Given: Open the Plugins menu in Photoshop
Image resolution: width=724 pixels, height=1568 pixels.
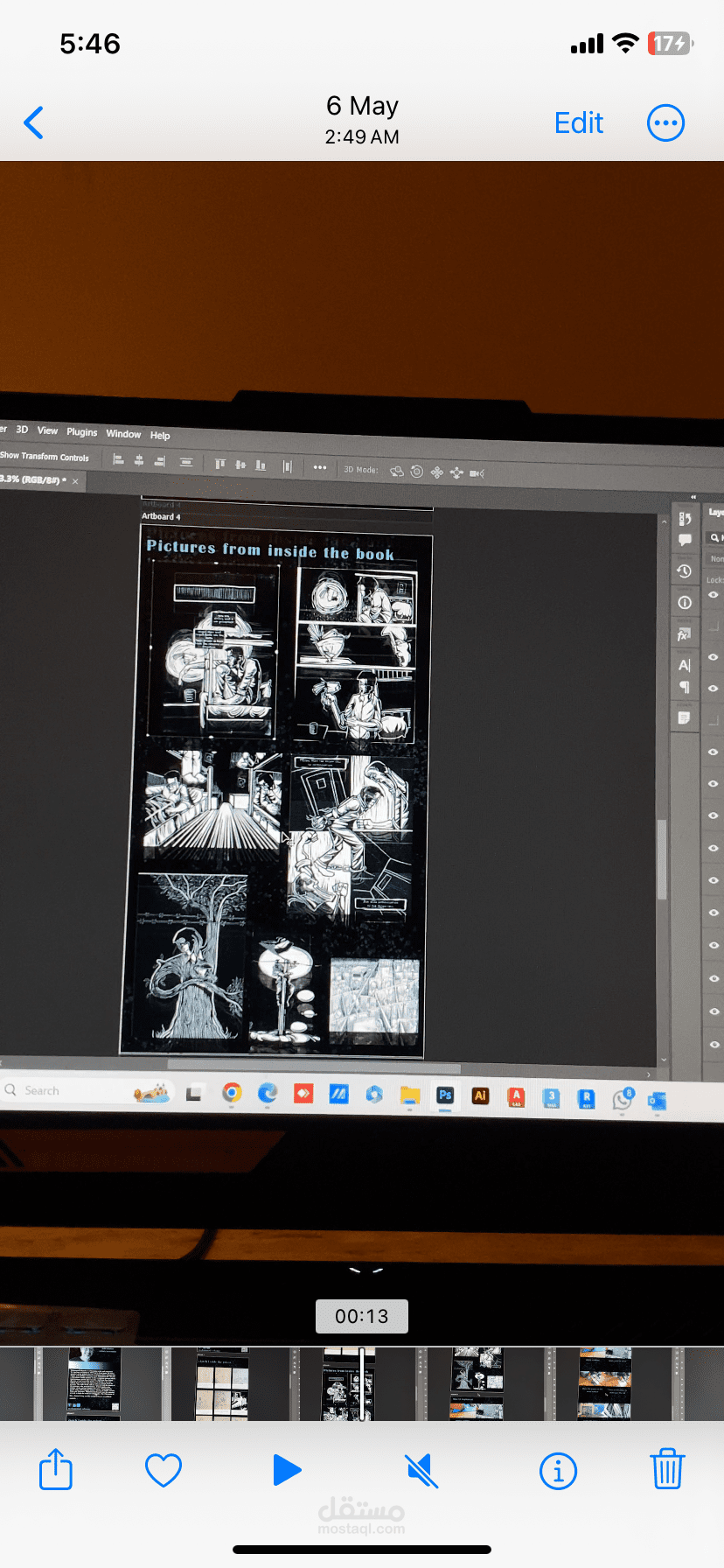Looking at the screenshot, I should 82,432.
